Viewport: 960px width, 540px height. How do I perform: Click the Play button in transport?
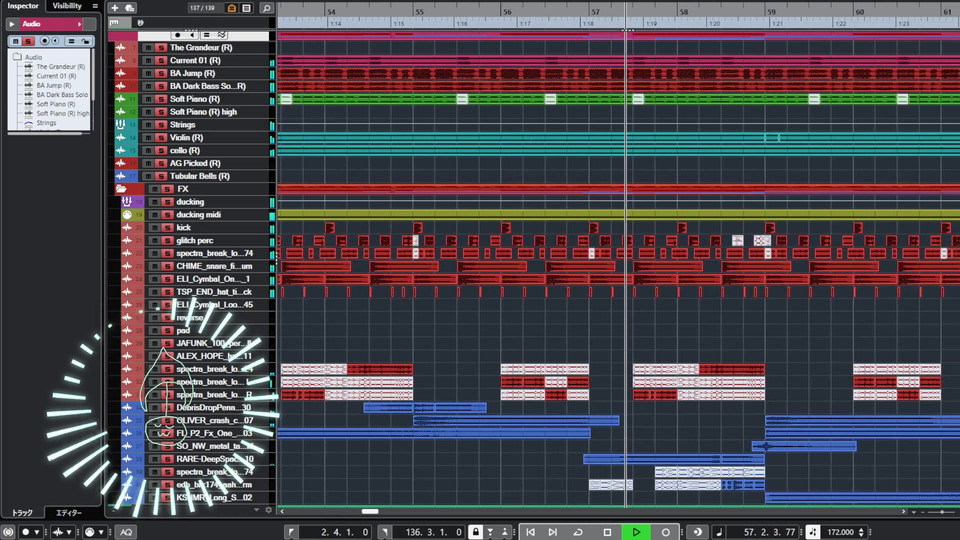click(x=636, y=532)
